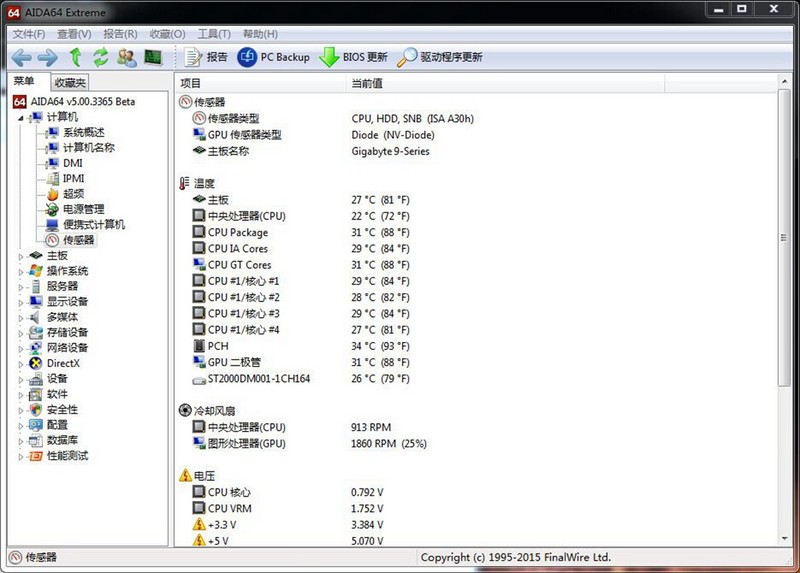The height and width of the screenshot is (573, 800).
Task: Expand the 网络设备 tree node
Action: coord(21,348)
